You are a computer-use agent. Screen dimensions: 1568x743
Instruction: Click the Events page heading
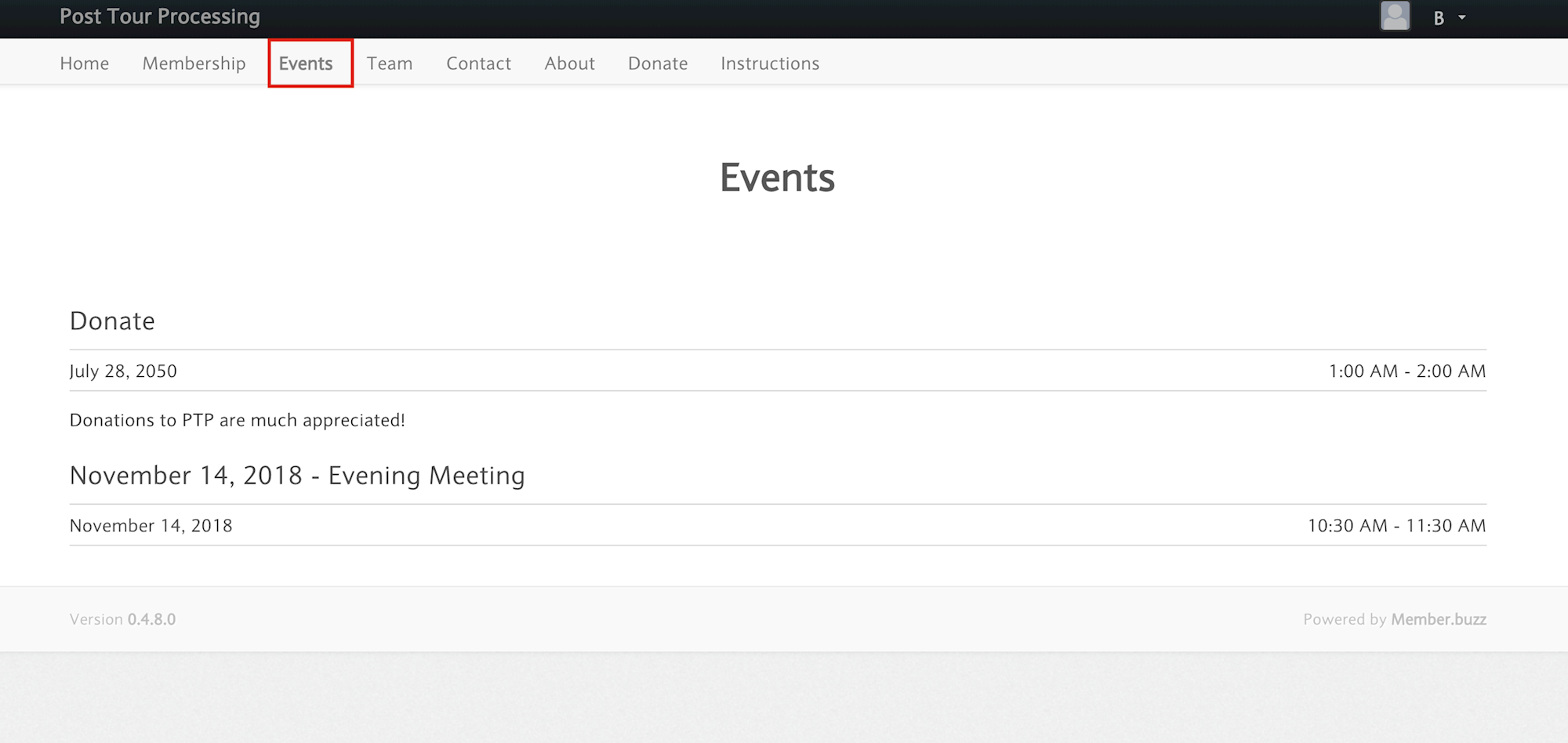point(777,178)
